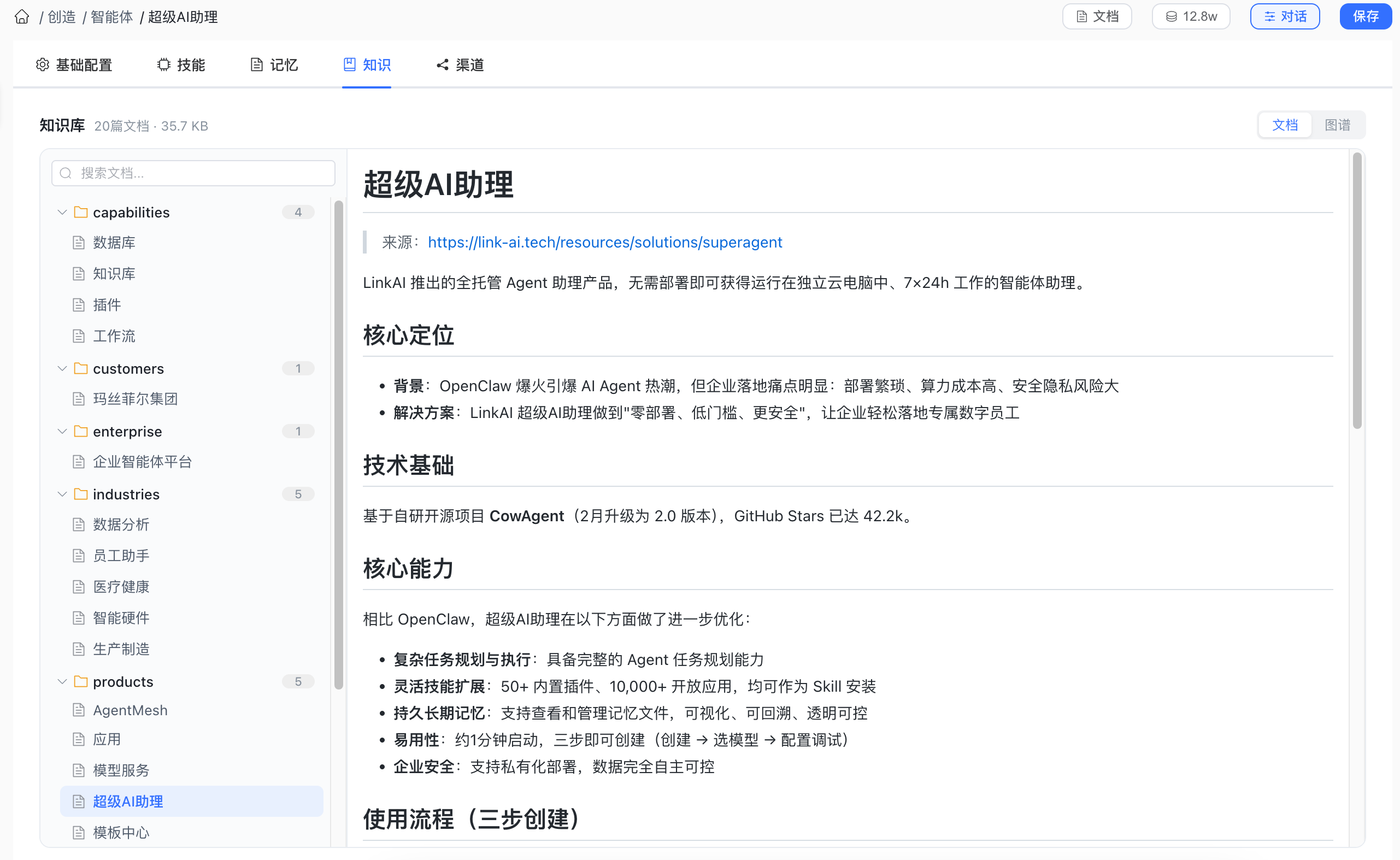The width and height of the screenshot is (1400, 860).
Task: Collapse the products folder chevron
Action: click(x=62, y=681)
